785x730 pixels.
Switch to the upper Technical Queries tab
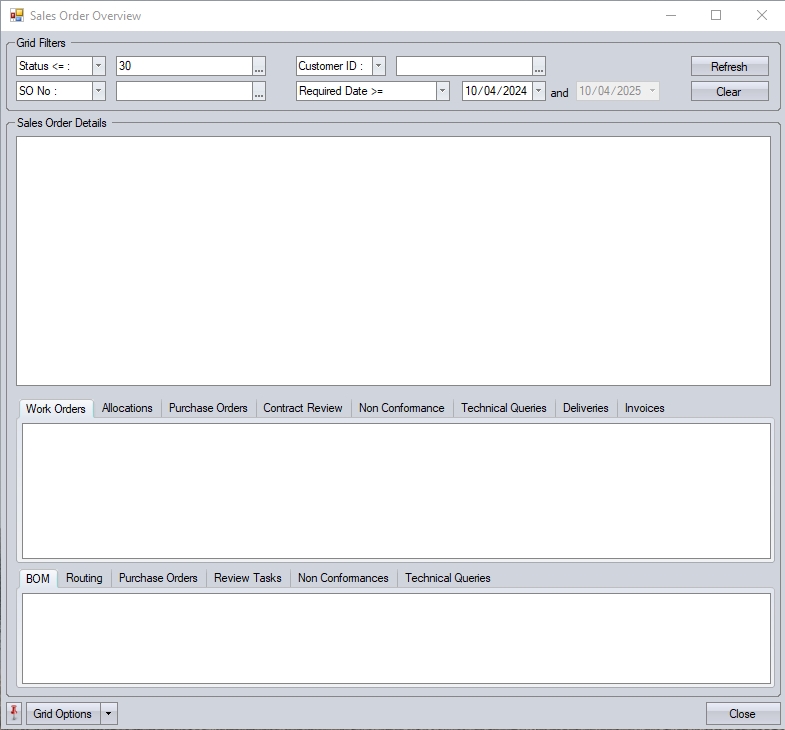coord(504,408)
